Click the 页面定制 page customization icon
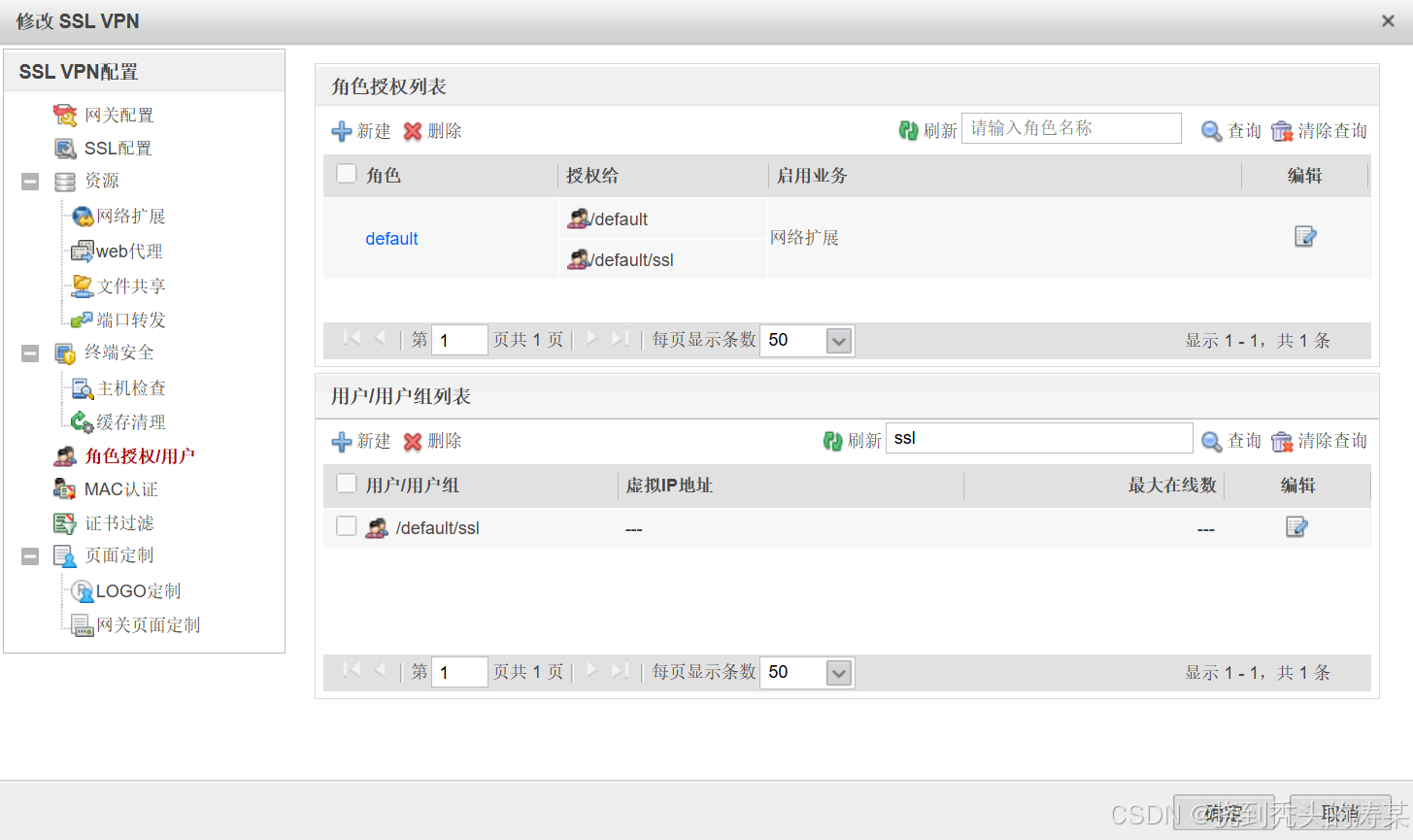 [65, 556]
